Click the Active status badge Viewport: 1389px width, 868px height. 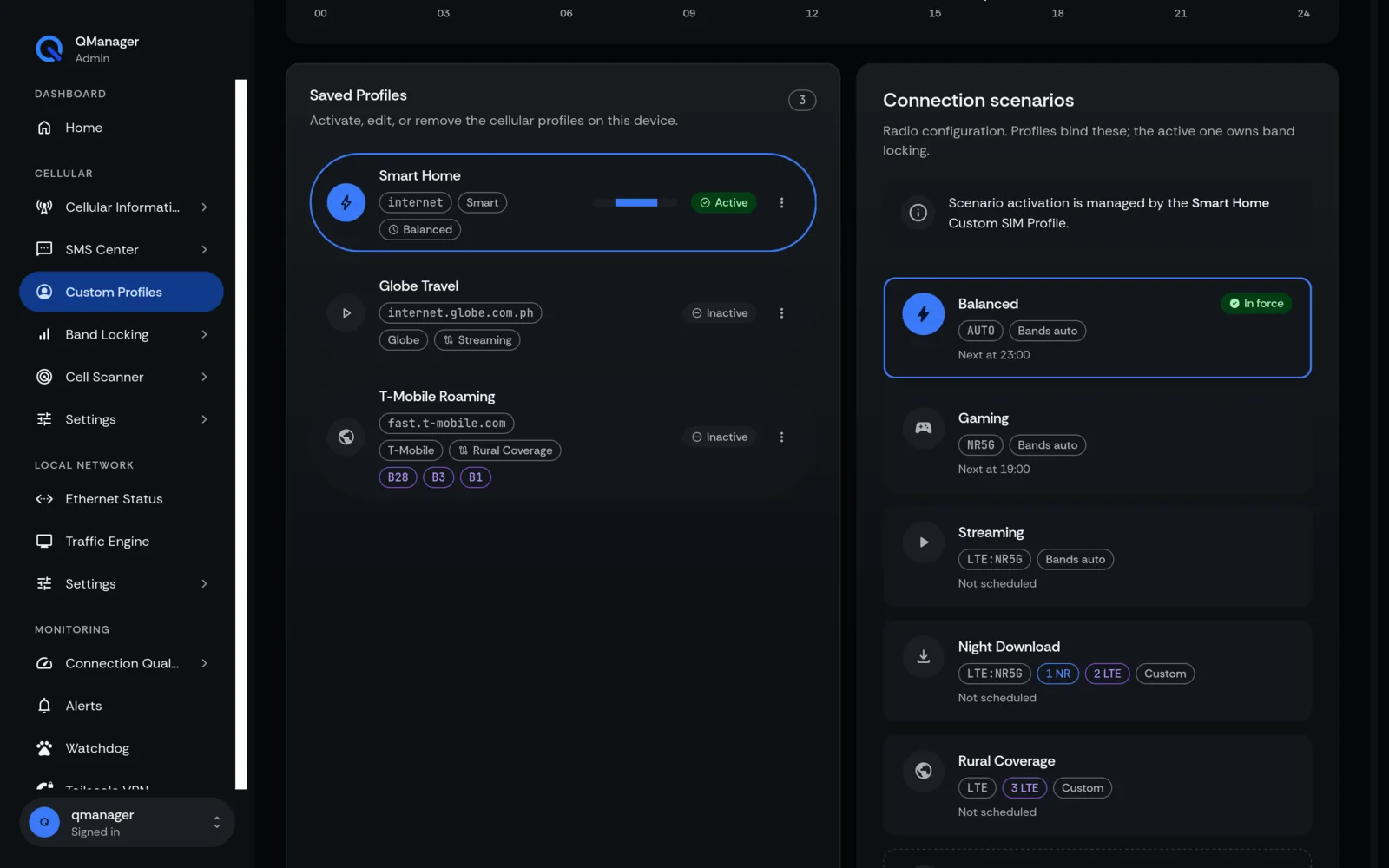(x=724, y=202)
